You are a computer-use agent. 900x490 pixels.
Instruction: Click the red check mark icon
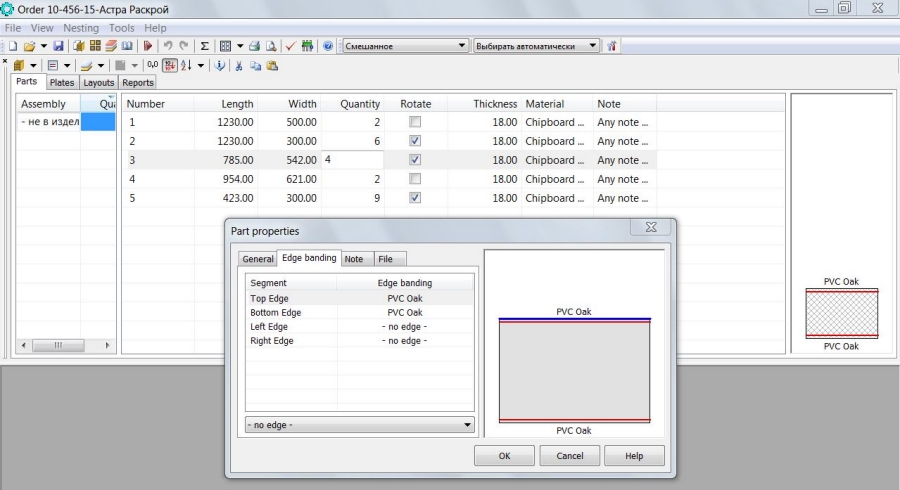290,46
